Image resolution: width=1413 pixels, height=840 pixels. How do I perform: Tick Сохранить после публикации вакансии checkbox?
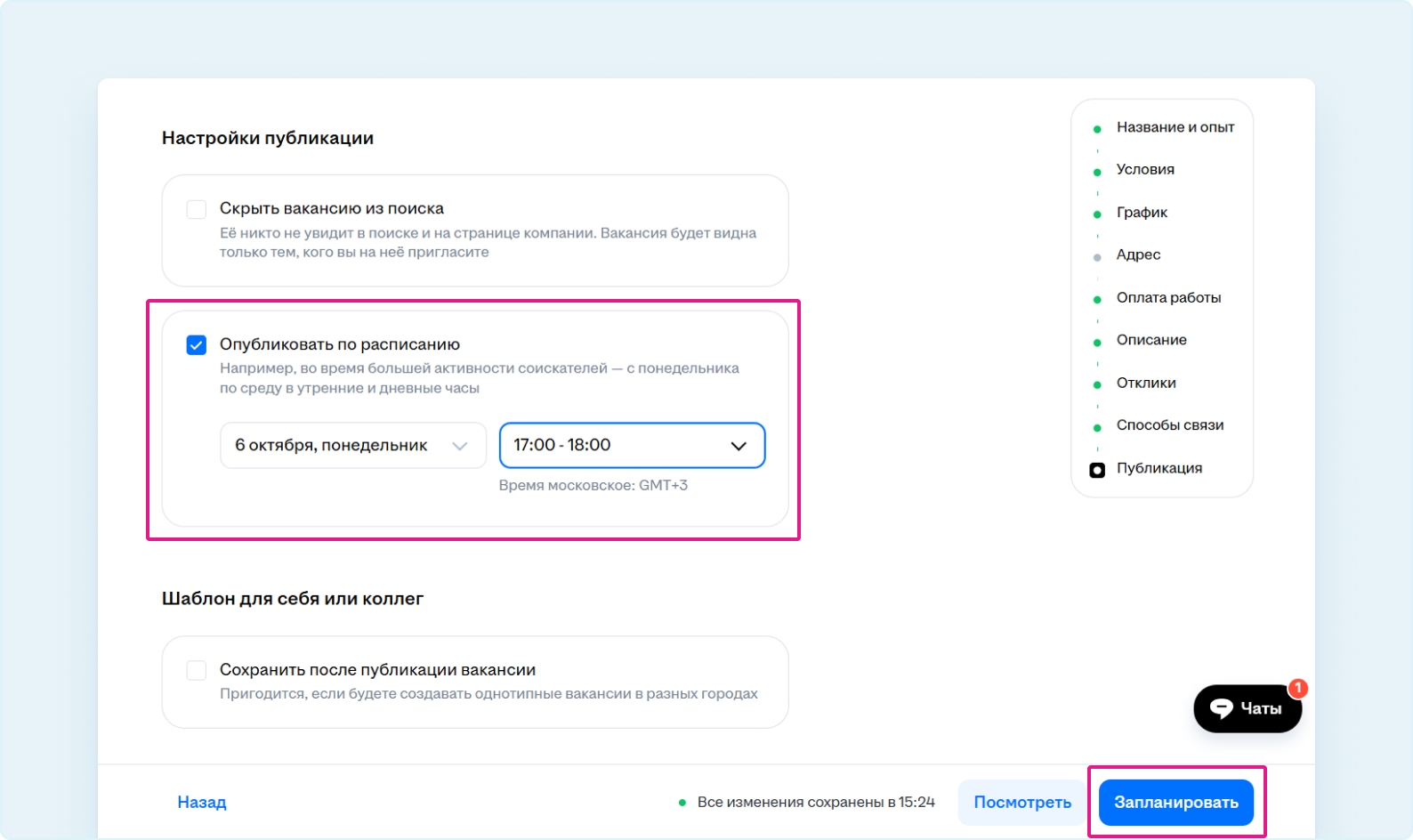(197, 670)
